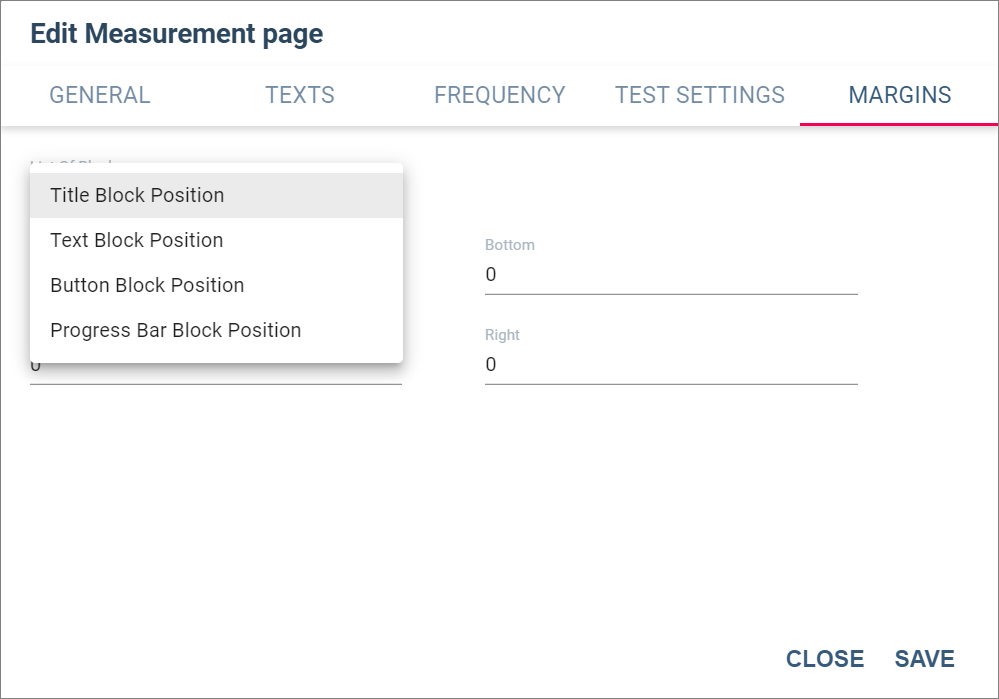Click the Bottom field label

coord(510,245)
